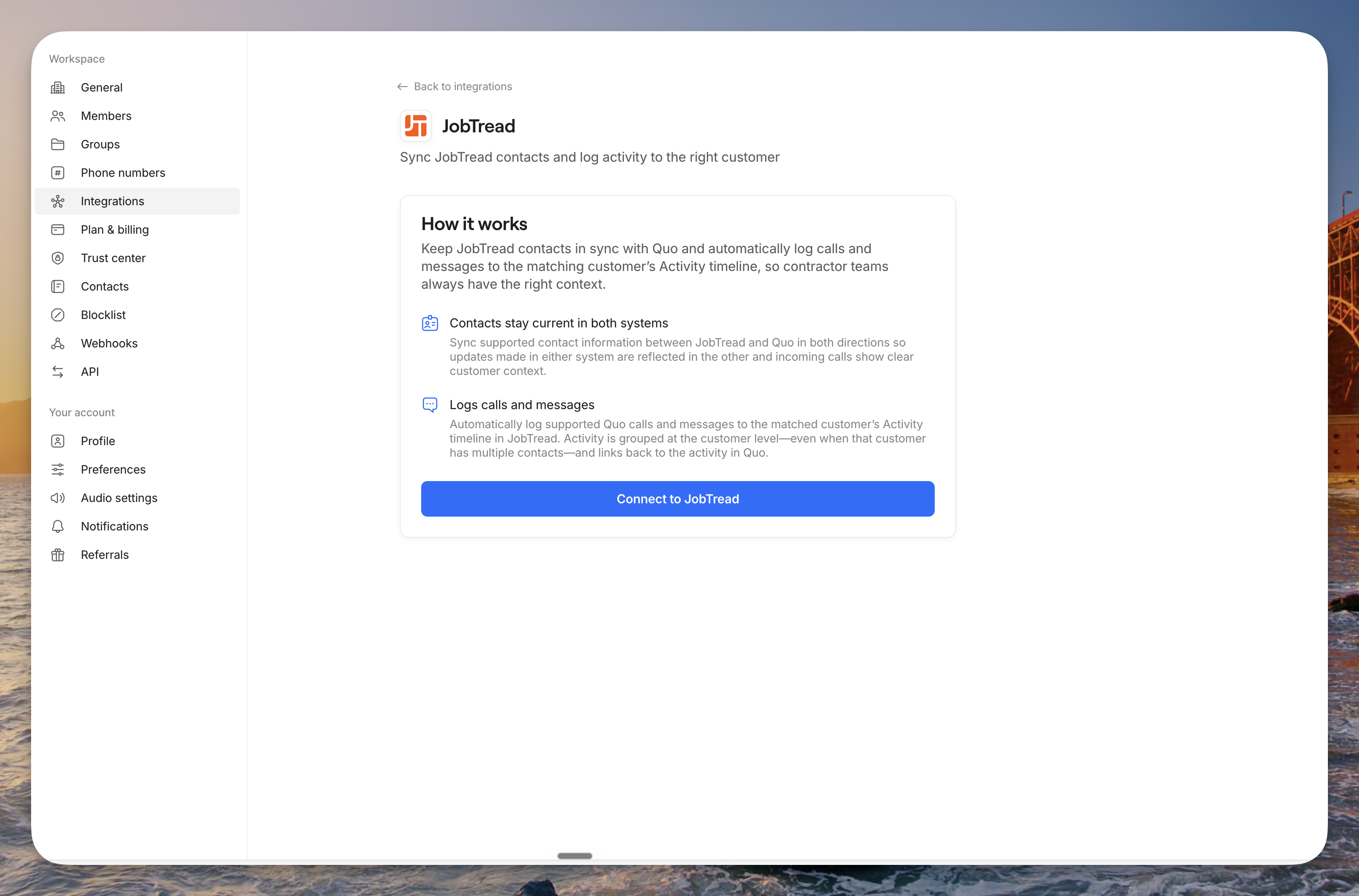
Task: Click Connect to JobTread button
Action: click(x=678, y=499)
